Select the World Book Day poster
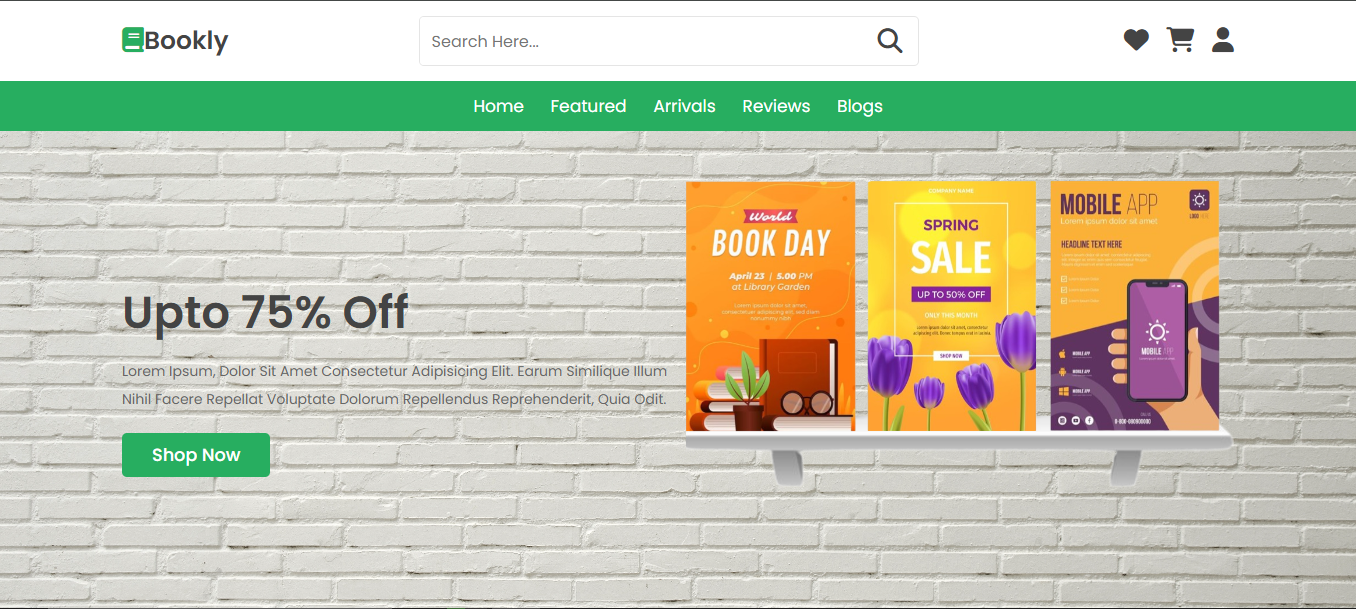The width and height of the screenshot is (1356, 609). [x=770, y=306]
